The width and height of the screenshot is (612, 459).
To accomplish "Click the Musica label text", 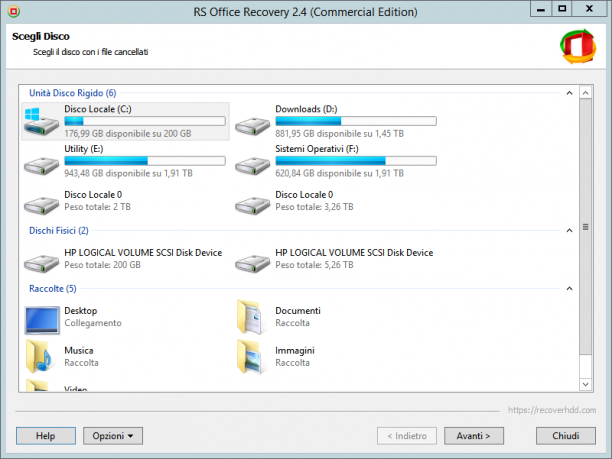I will coord(79,350).
